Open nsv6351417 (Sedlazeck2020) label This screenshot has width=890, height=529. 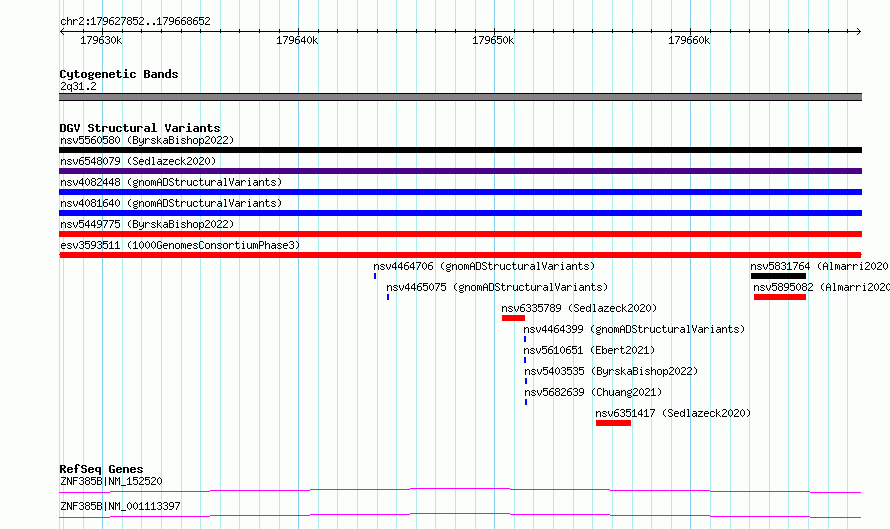(x=673, y=413)
